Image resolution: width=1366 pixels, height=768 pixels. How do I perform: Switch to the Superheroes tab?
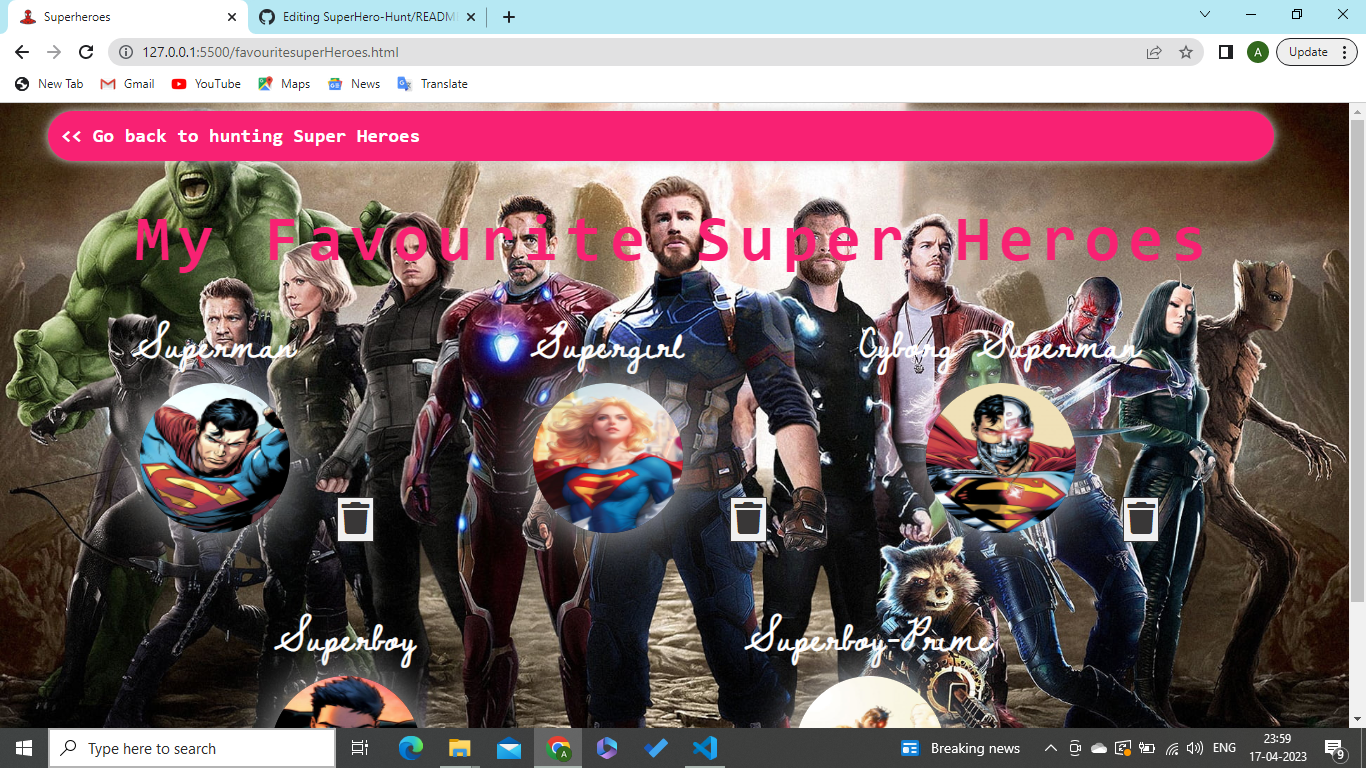coord(120,16)
